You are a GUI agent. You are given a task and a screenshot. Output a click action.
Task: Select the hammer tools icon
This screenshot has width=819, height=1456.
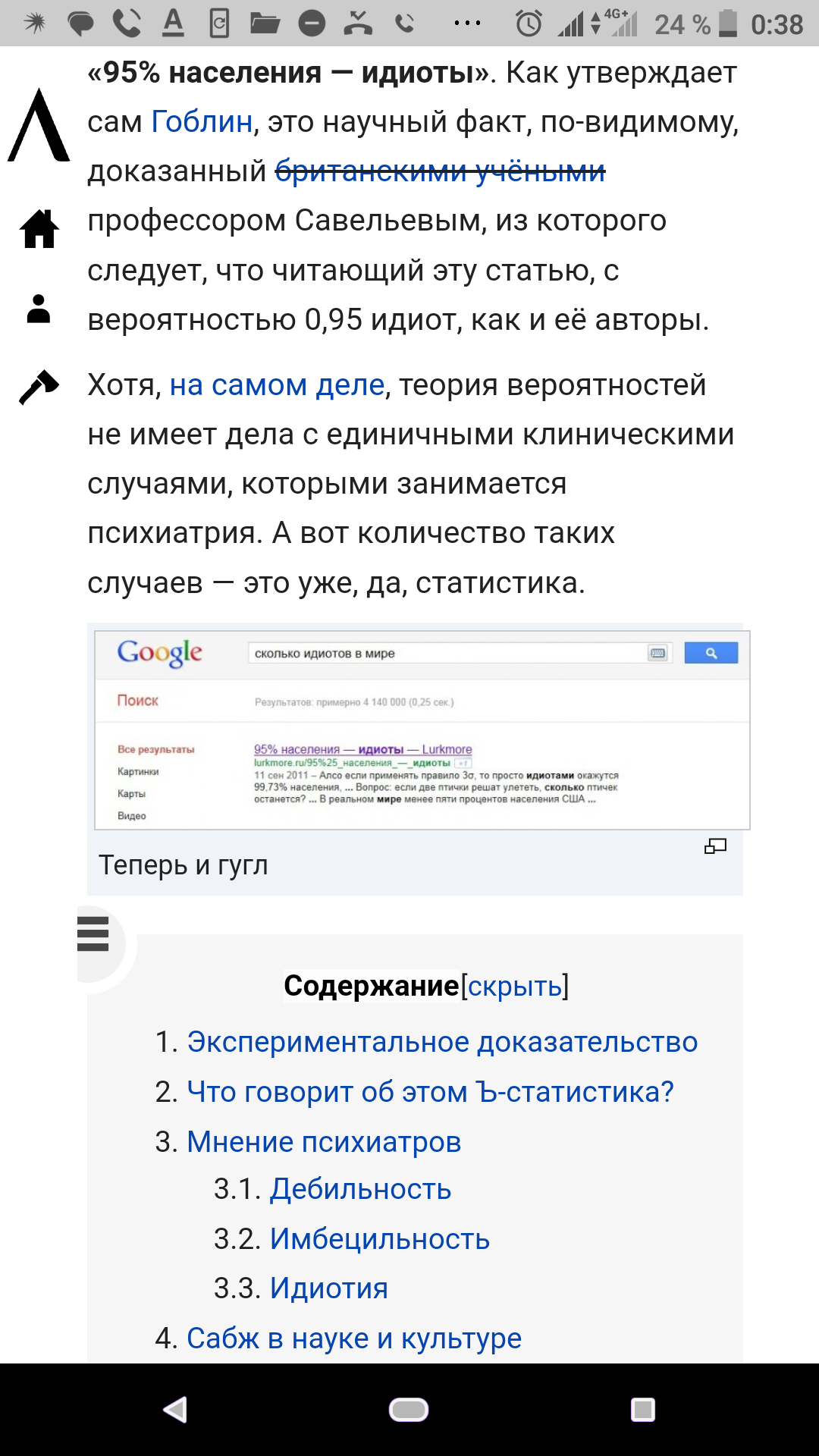tap(39, 388)
